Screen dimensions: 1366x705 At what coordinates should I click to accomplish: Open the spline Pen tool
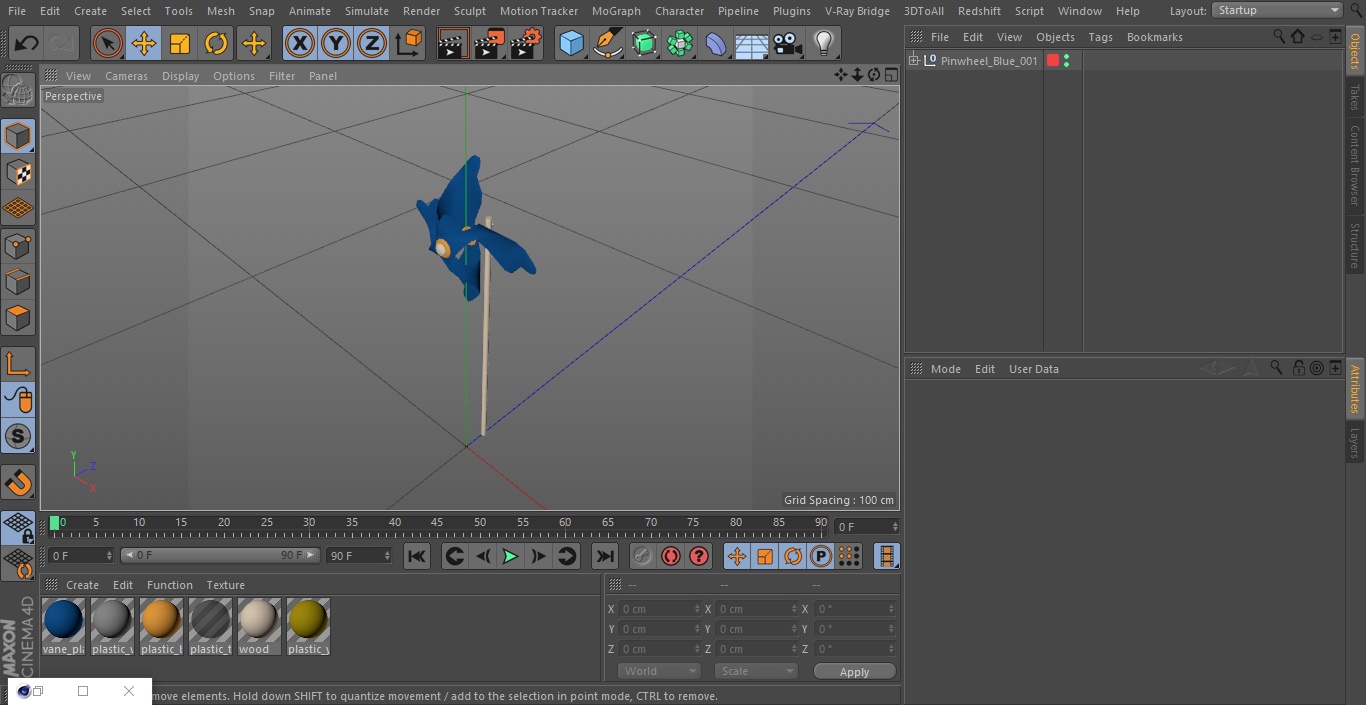pyautogui.click(x=607, y=43)
